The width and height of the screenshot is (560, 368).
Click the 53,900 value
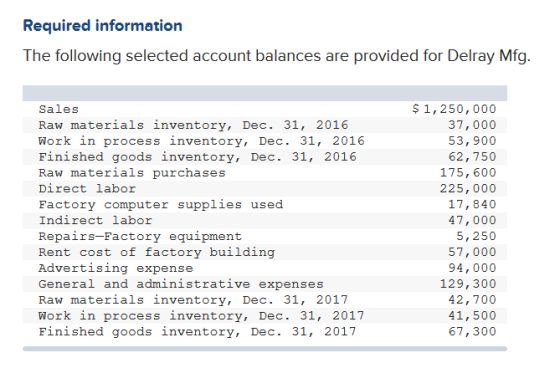coord(472,141)
